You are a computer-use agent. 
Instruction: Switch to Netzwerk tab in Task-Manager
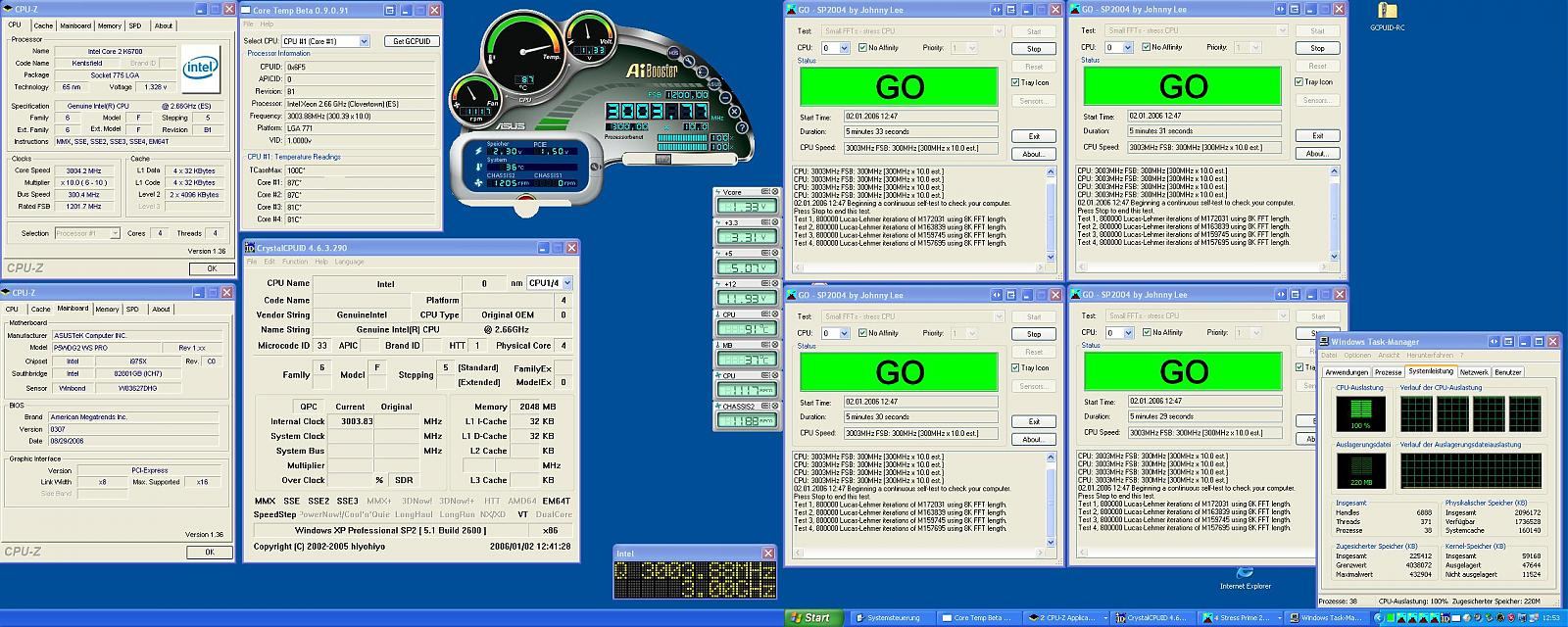(1474, 372)
